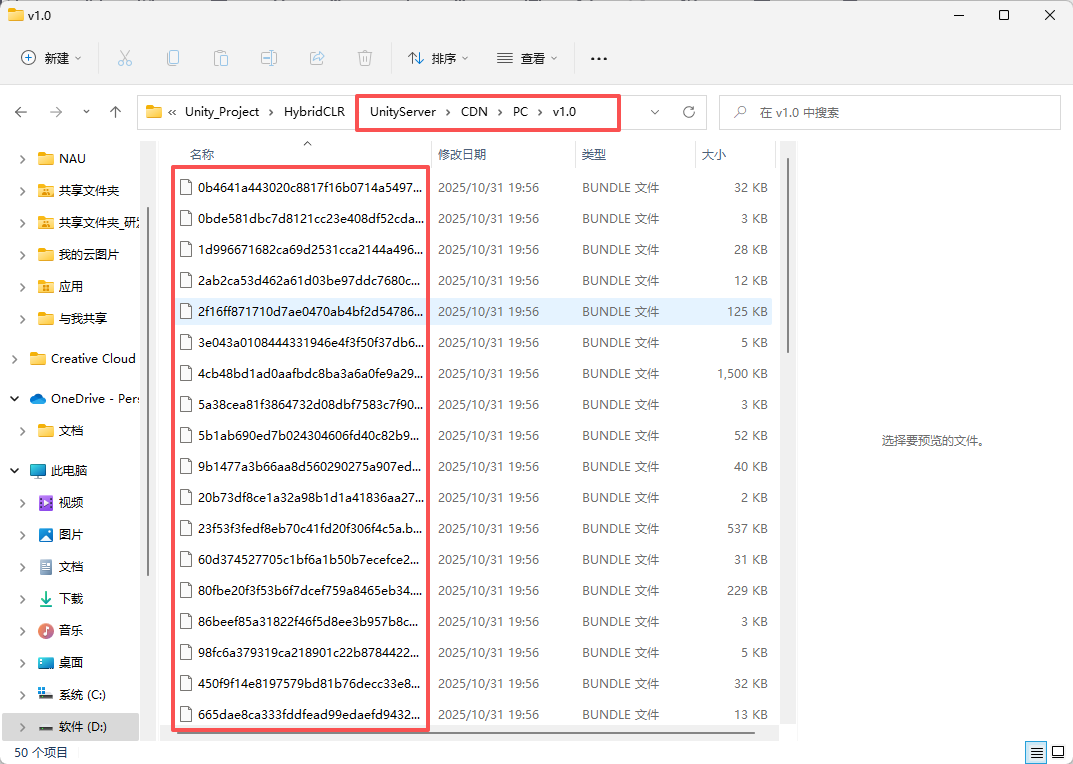
Task: Click the Unity_Project breadcrumb
Action: pyautogui.click(x=222, y=112)
